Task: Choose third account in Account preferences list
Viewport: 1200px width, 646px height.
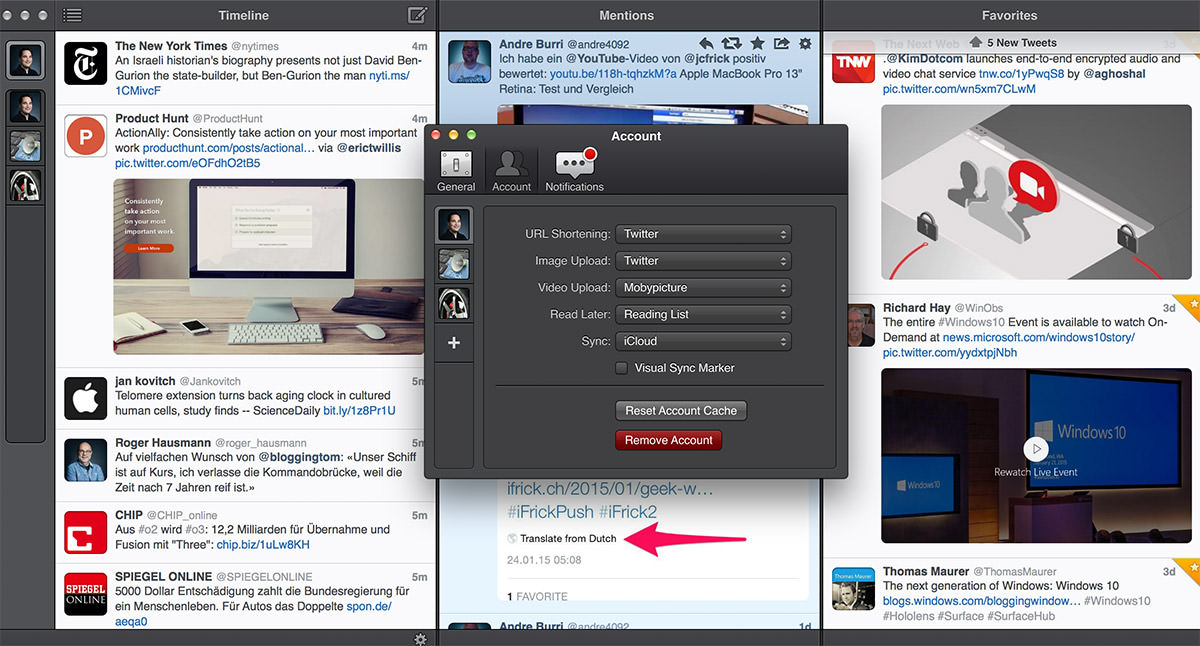Action: 454,304
